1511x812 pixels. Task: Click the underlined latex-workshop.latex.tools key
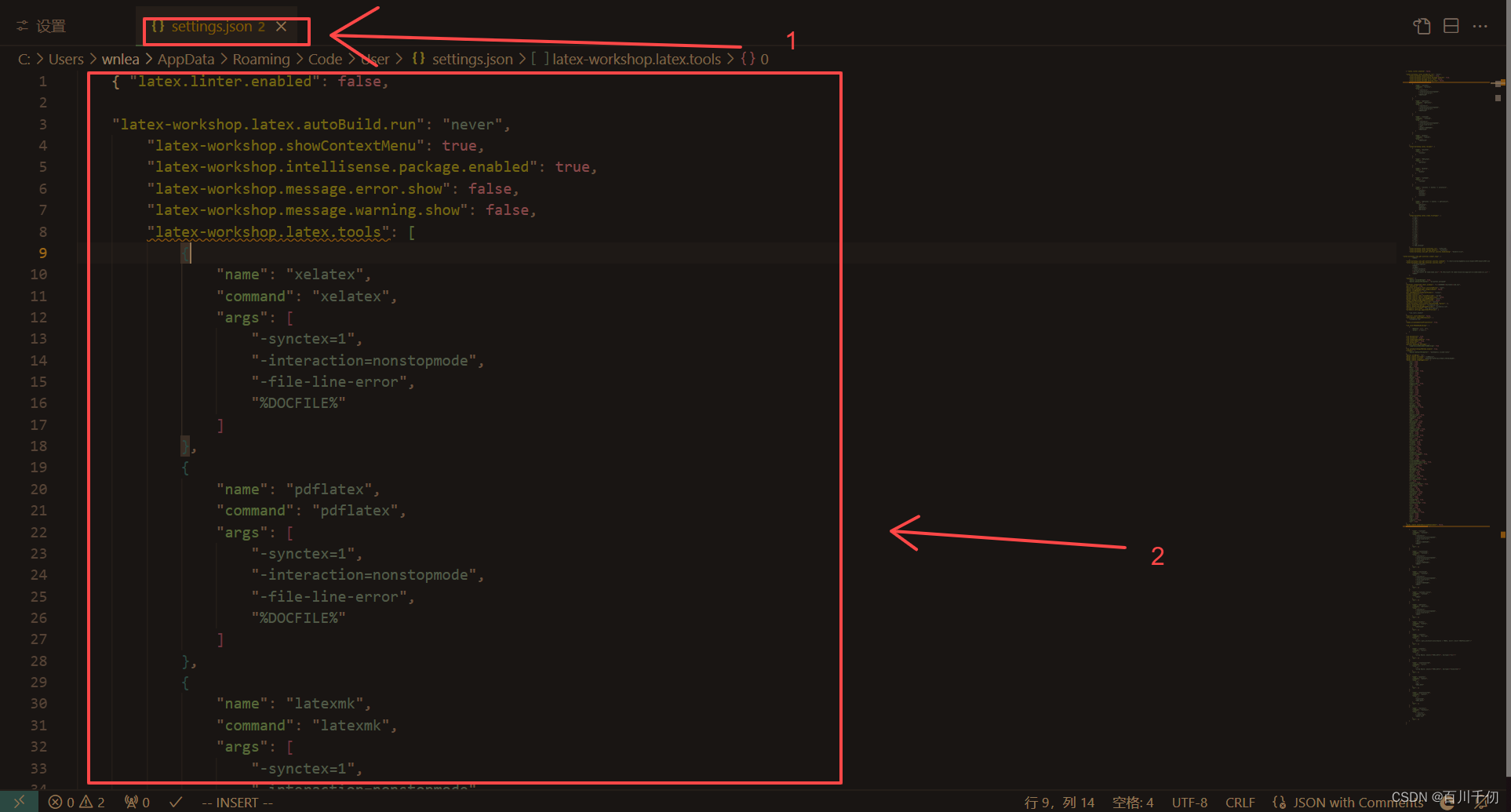click(x=268, y=232)
